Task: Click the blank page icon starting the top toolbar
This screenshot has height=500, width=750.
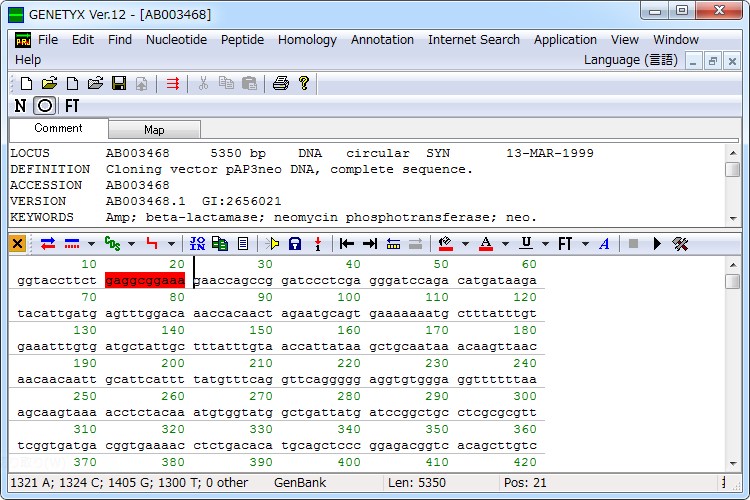Action: click(x=26, y=84)
